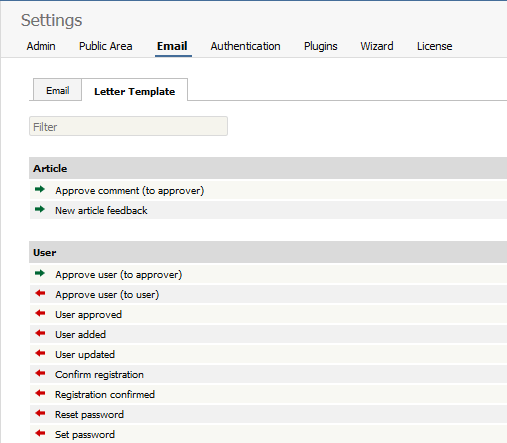507x443 pixels.
Task: Select the Wizard tab
Action: 377,46
